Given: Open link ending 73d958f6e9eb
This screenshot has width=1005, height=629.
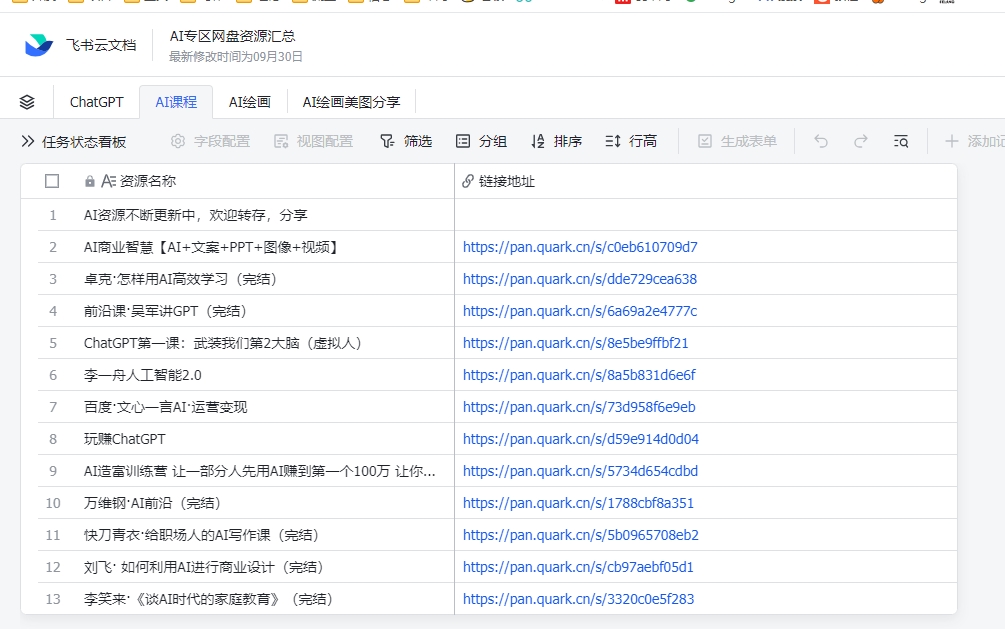Looking at the screenshot, I should point(579,407).
